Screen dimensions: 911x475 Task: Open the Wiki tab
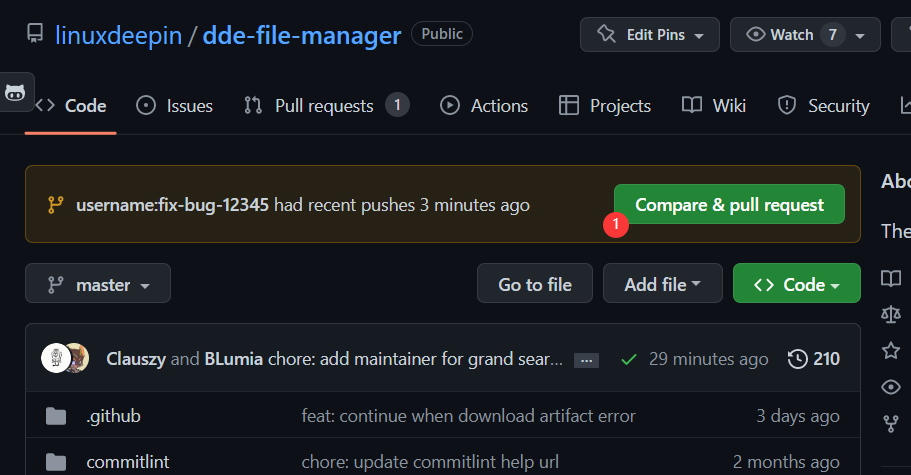pos(713,106)
